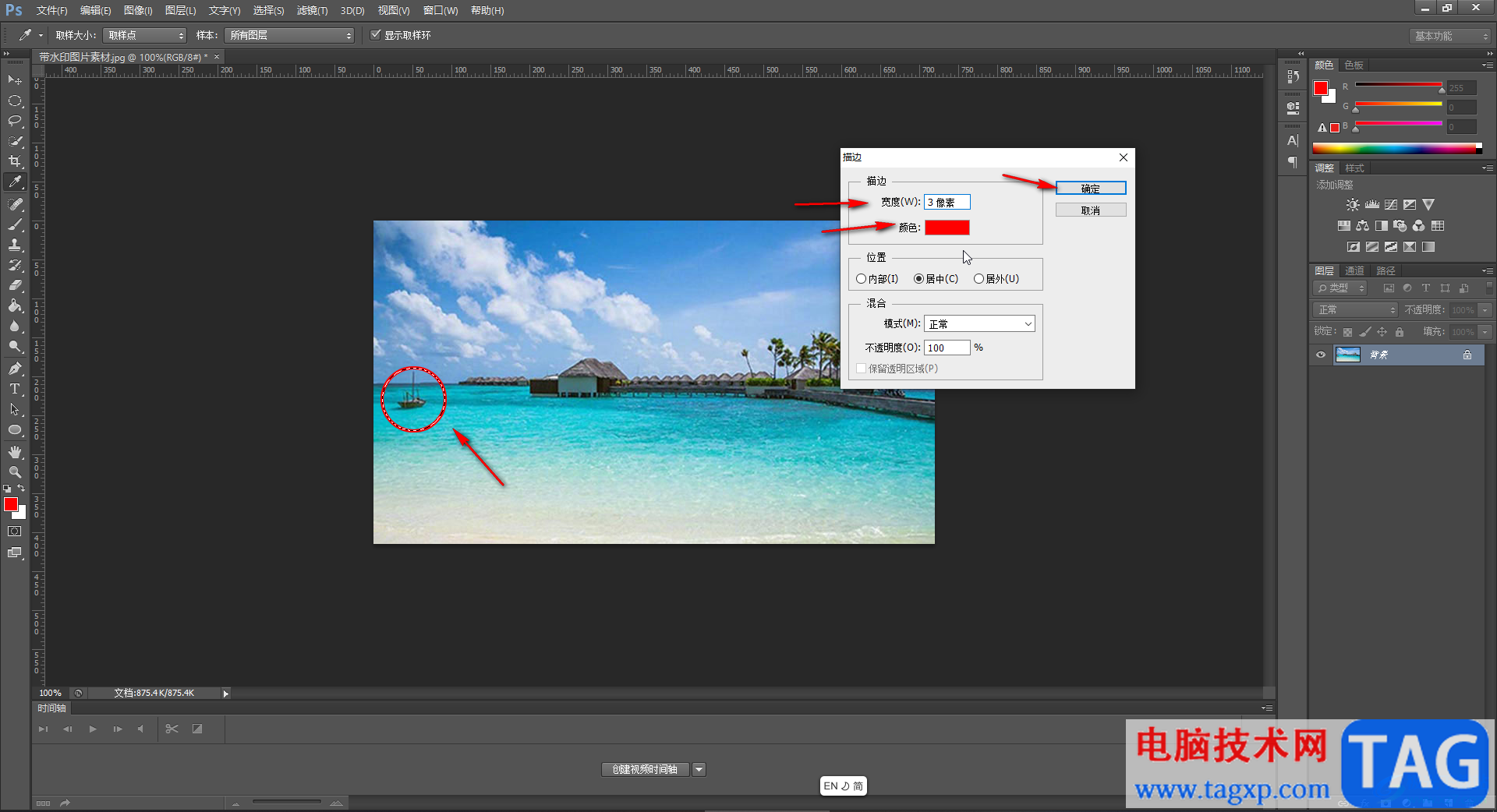Viewport: 1497px width, 812px height.
Task: Open the Sample (所有图层) dropdown
Action: tap(289, 35)
